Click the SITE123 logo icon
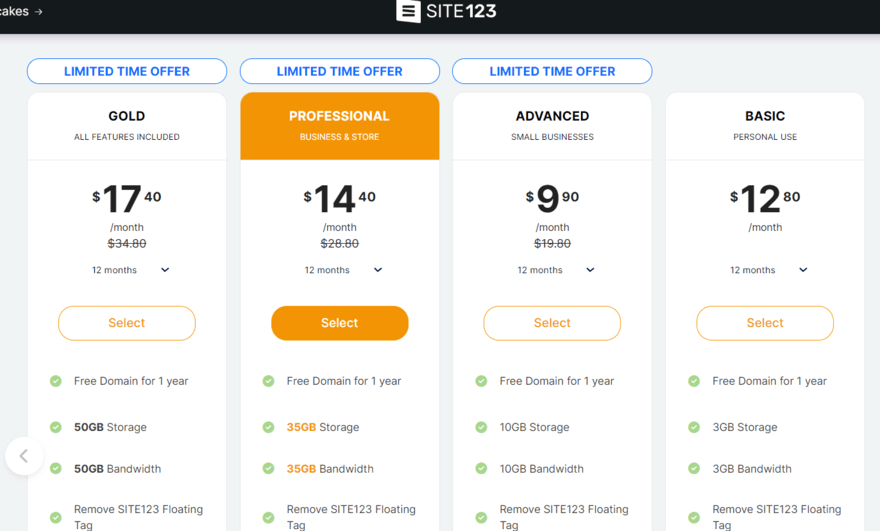The width and height of the screenshot is (880, 531). coord(408,11)
